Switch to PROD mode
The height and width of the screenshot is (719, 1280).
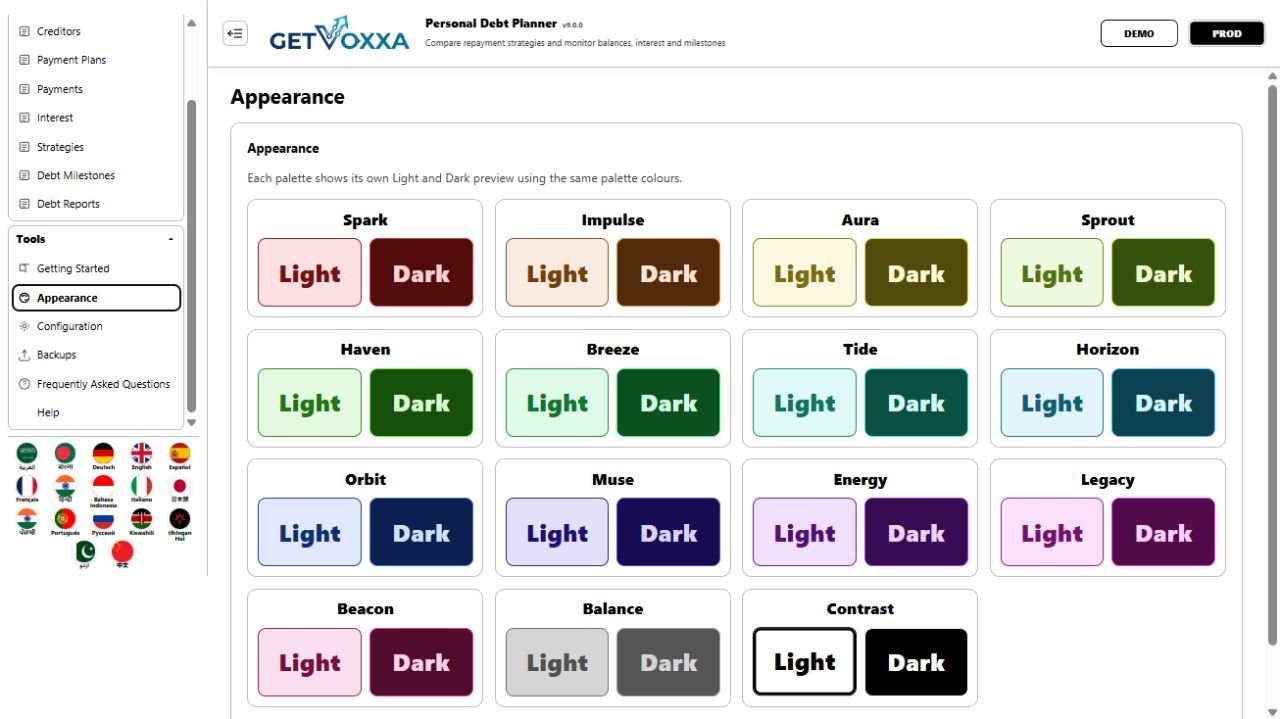1227,33
